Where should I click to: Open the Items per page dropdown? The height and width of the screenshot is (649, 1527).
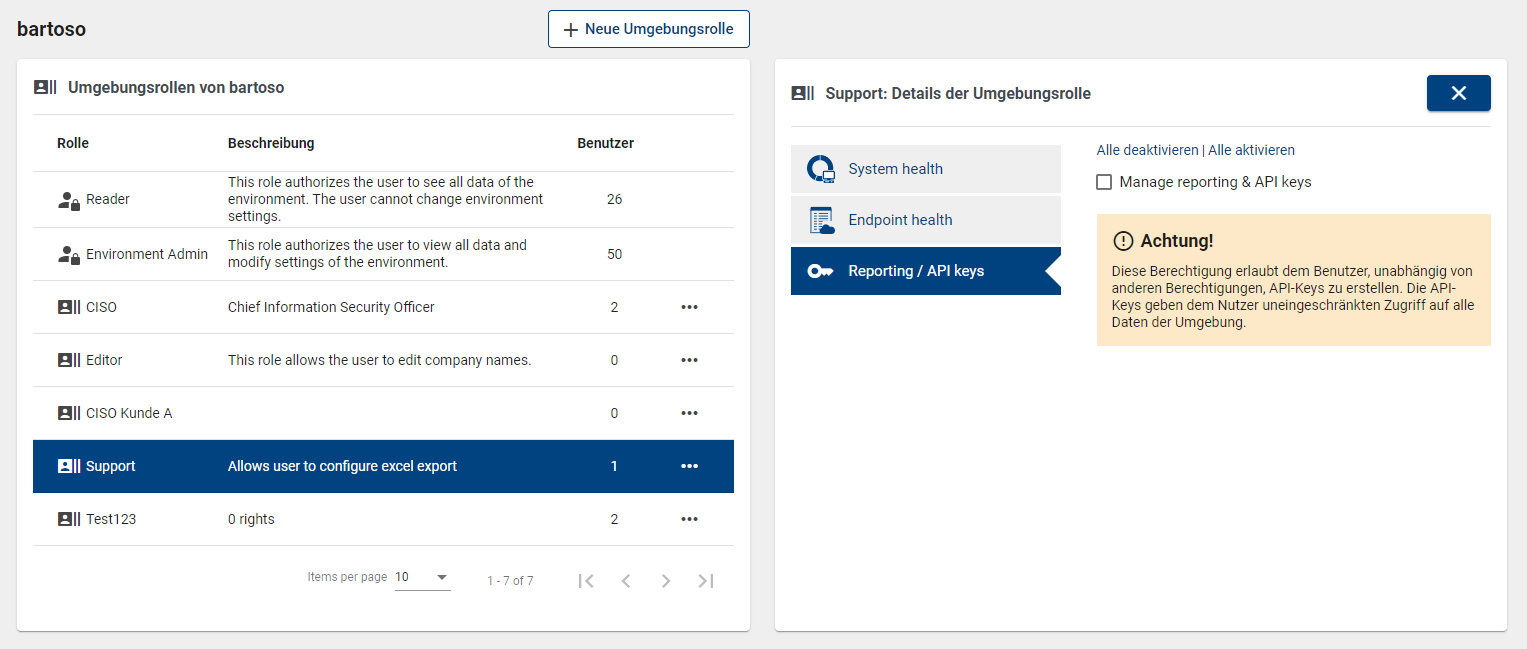pos(423,578)
